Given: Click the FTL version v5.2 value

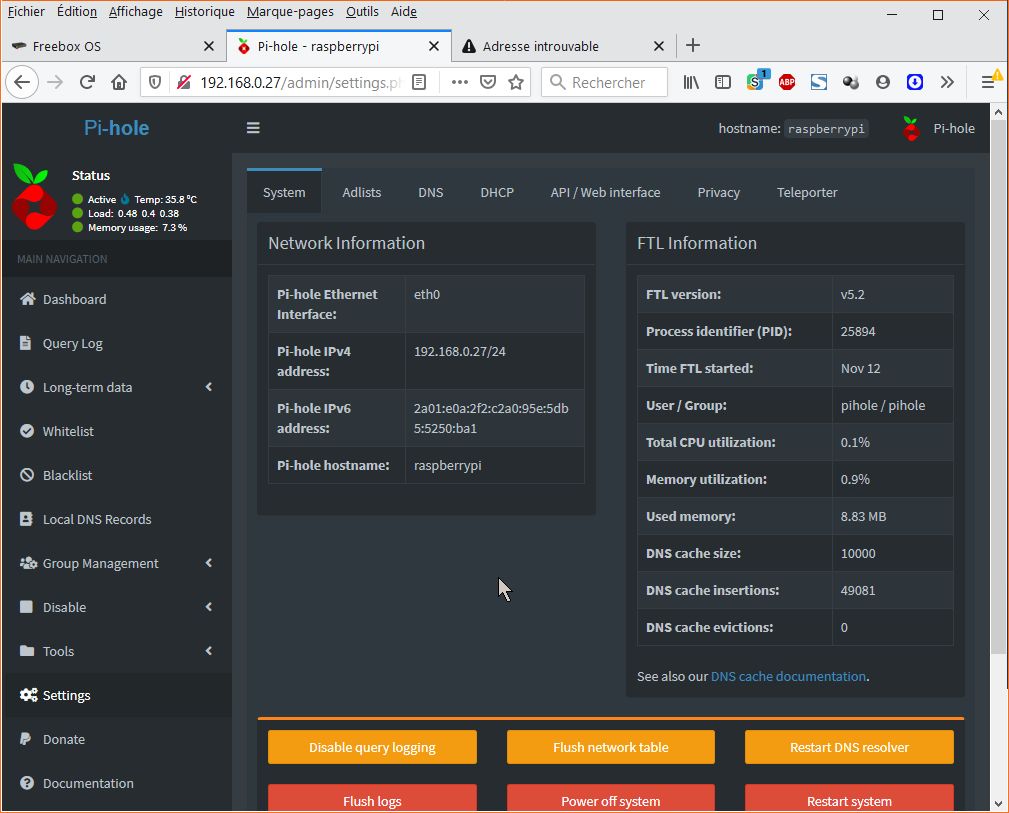Looking at the screenshot, I should [853, 295].
